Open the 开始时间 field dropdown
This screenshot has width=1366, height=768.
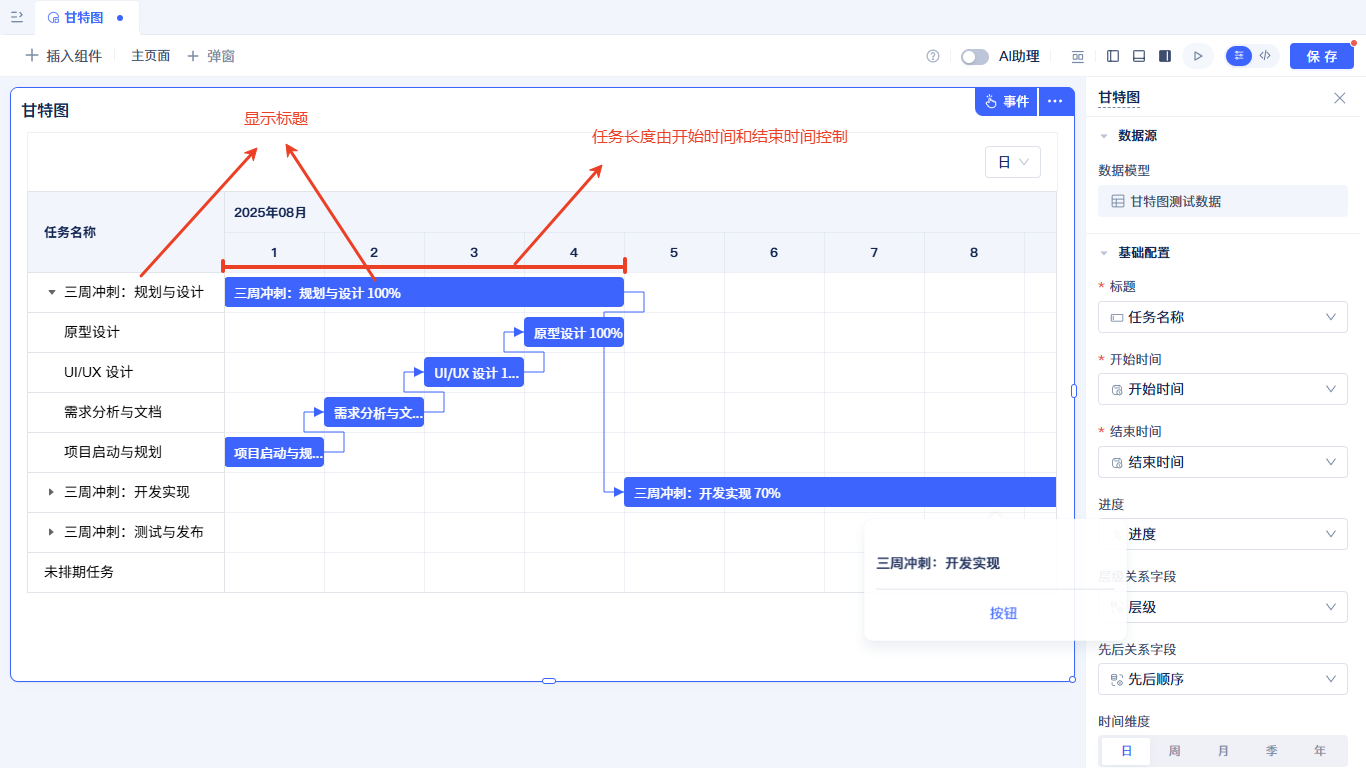tap(1223, 389)
